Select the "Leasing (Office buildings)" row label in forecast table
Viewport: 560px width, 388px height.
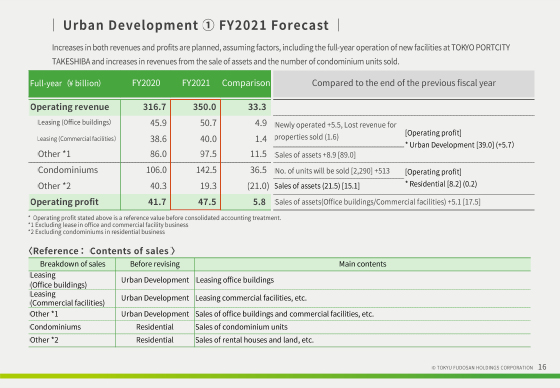coord(74,122)
